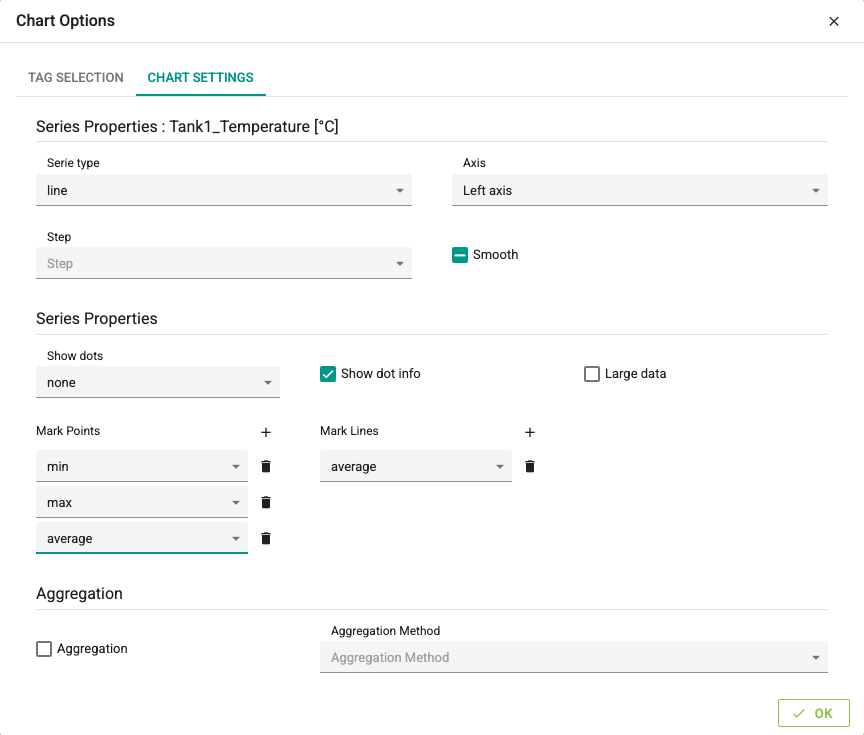Open the Serie type dropdown
Image resolution: width=864 pixels, height=735 pixels.
point(224,190)
